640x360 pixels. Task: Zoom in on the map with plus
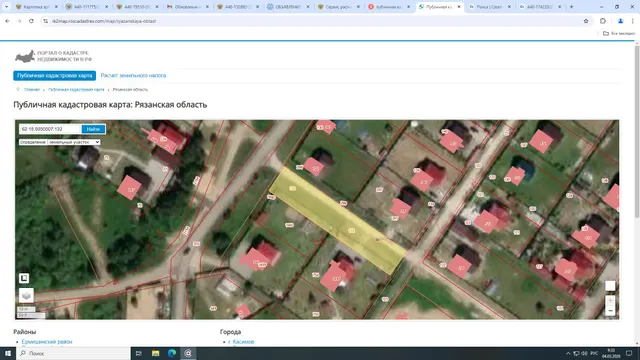click(x=610, y=301)
